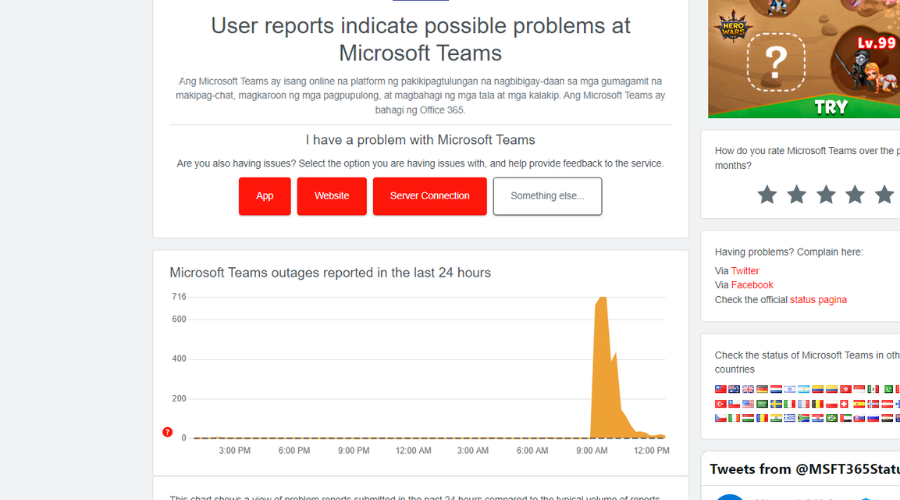Select the Sweden flag
The height and width of the screenshot is (500, 900).
pyautogui.click(x=776, y=404)
